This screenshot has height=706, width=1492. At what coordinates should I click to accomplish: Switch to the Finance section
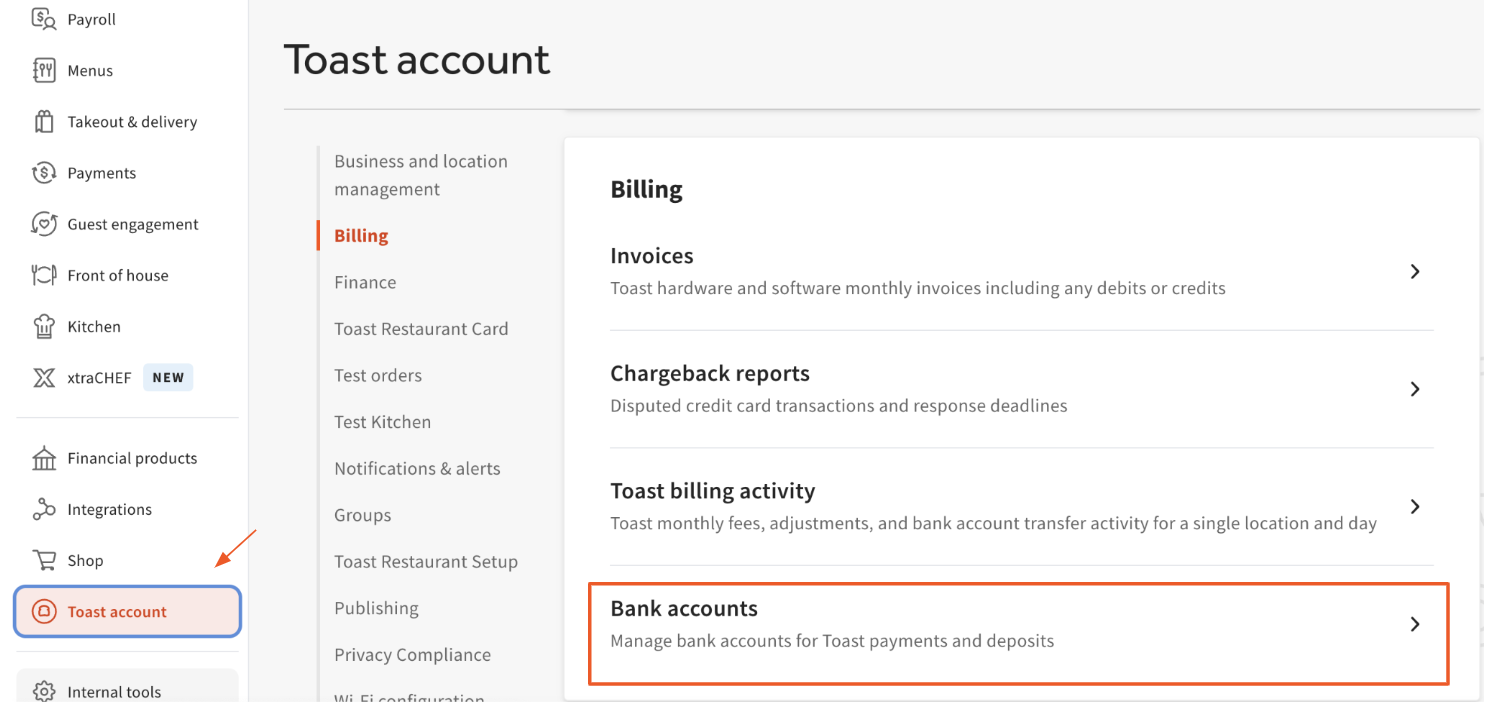(365, 282)
